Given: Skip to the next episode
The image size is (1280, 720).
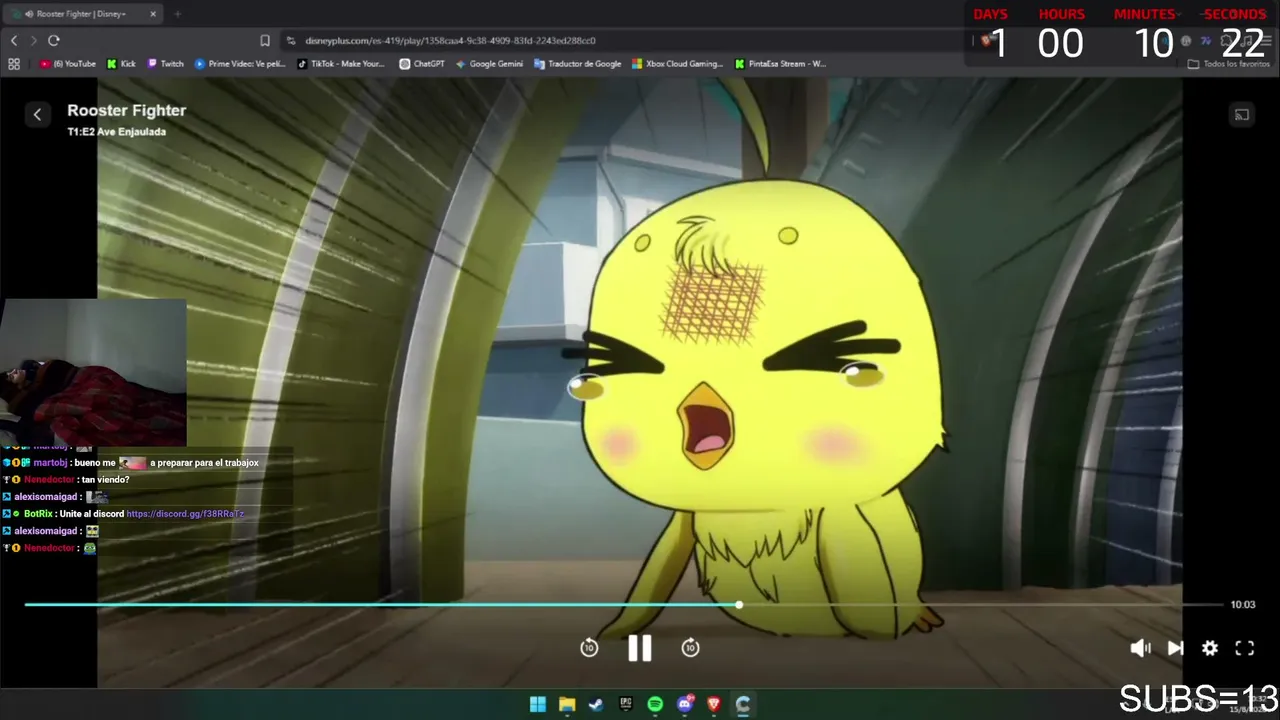Looking at the screenshot, I should tap(1176, 648).
